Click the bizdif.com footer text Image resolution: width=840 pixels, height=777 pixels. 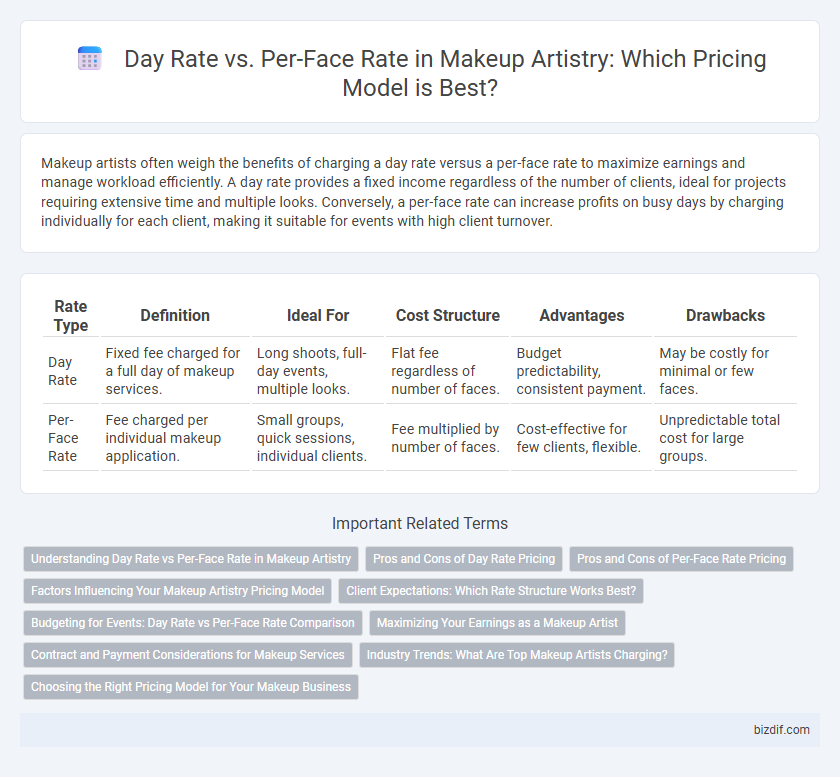[x=781, y=730]
